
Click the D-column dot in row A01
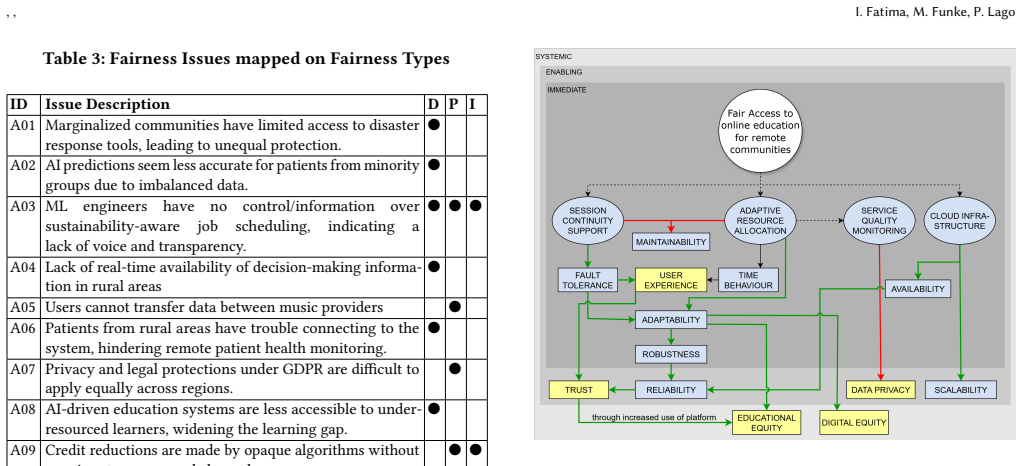433,124
